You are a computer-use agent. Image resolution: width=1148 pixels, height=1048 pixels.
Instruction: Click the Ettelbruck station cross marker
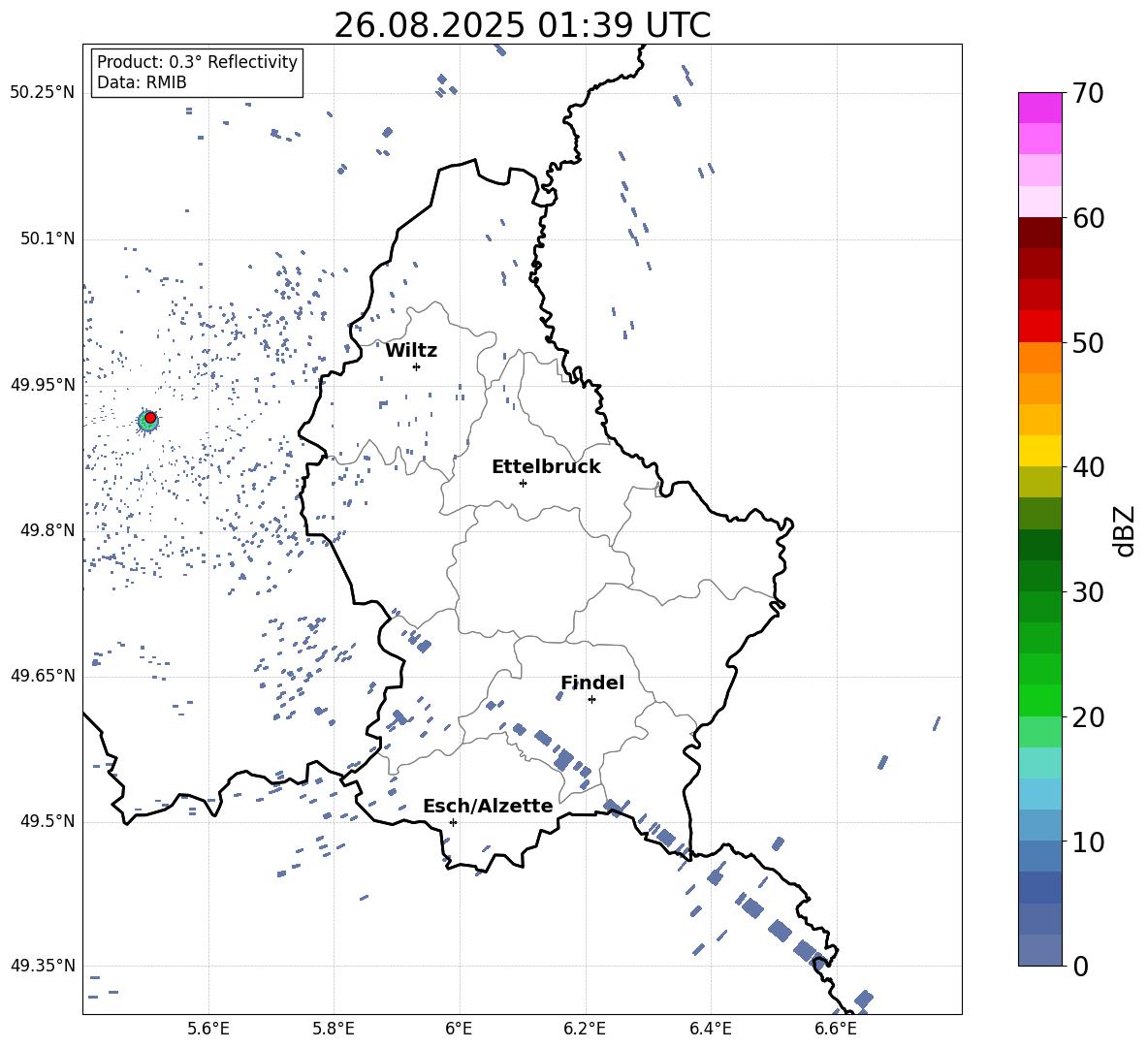tap(523, 483)
